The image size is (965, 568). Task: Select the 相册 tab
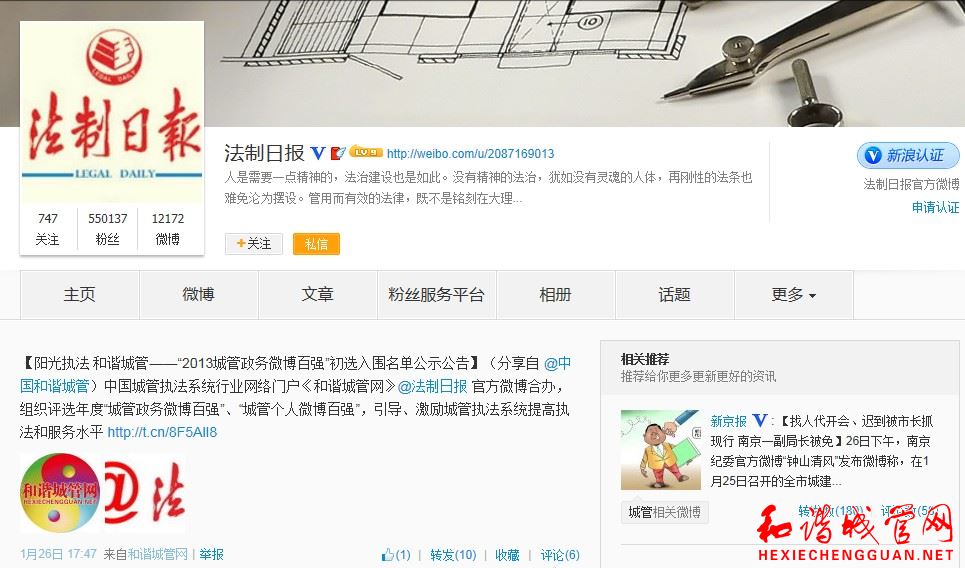[555, 295]
